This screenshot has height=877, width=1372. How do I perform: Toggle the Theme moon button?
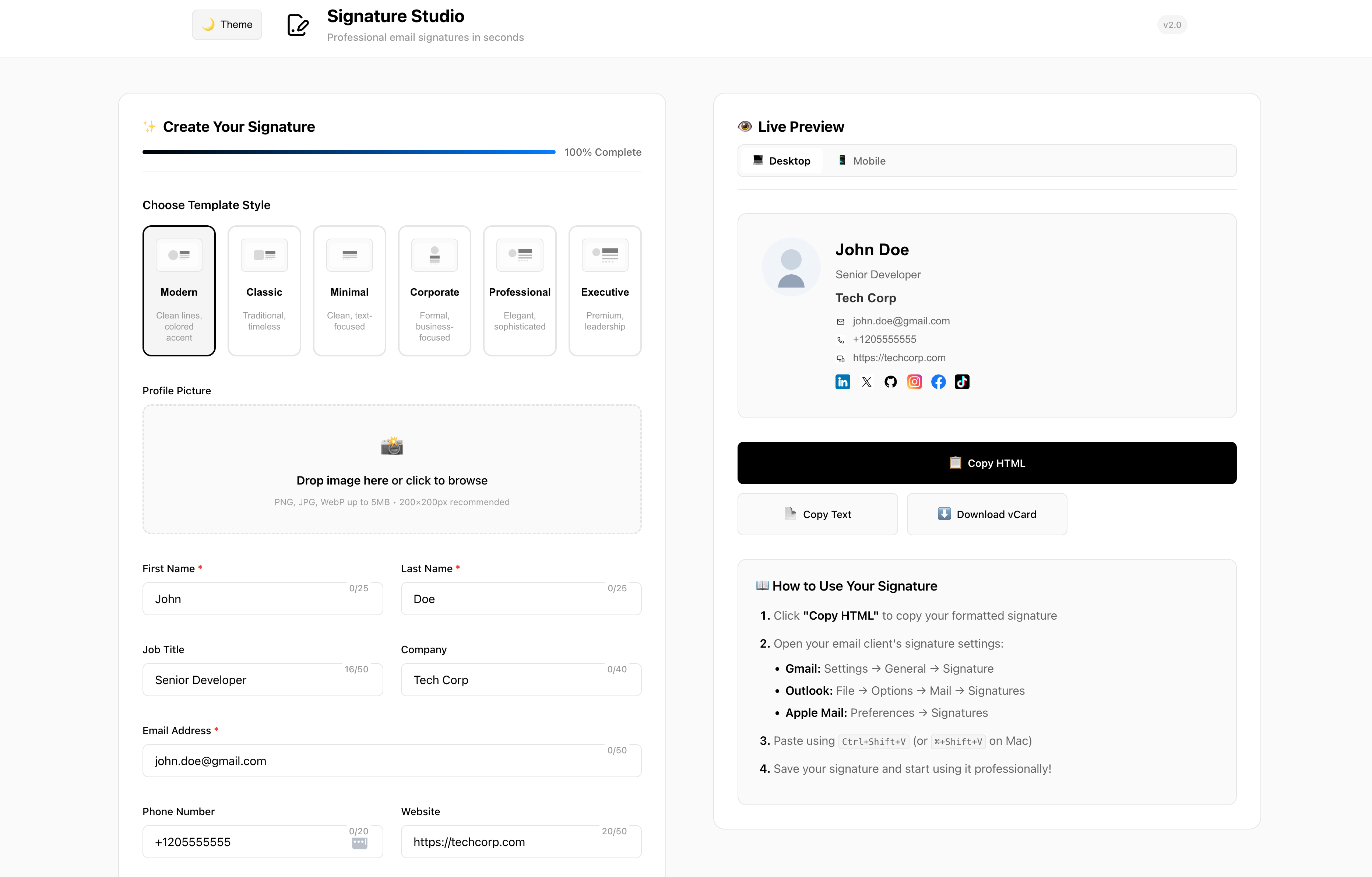227,25
